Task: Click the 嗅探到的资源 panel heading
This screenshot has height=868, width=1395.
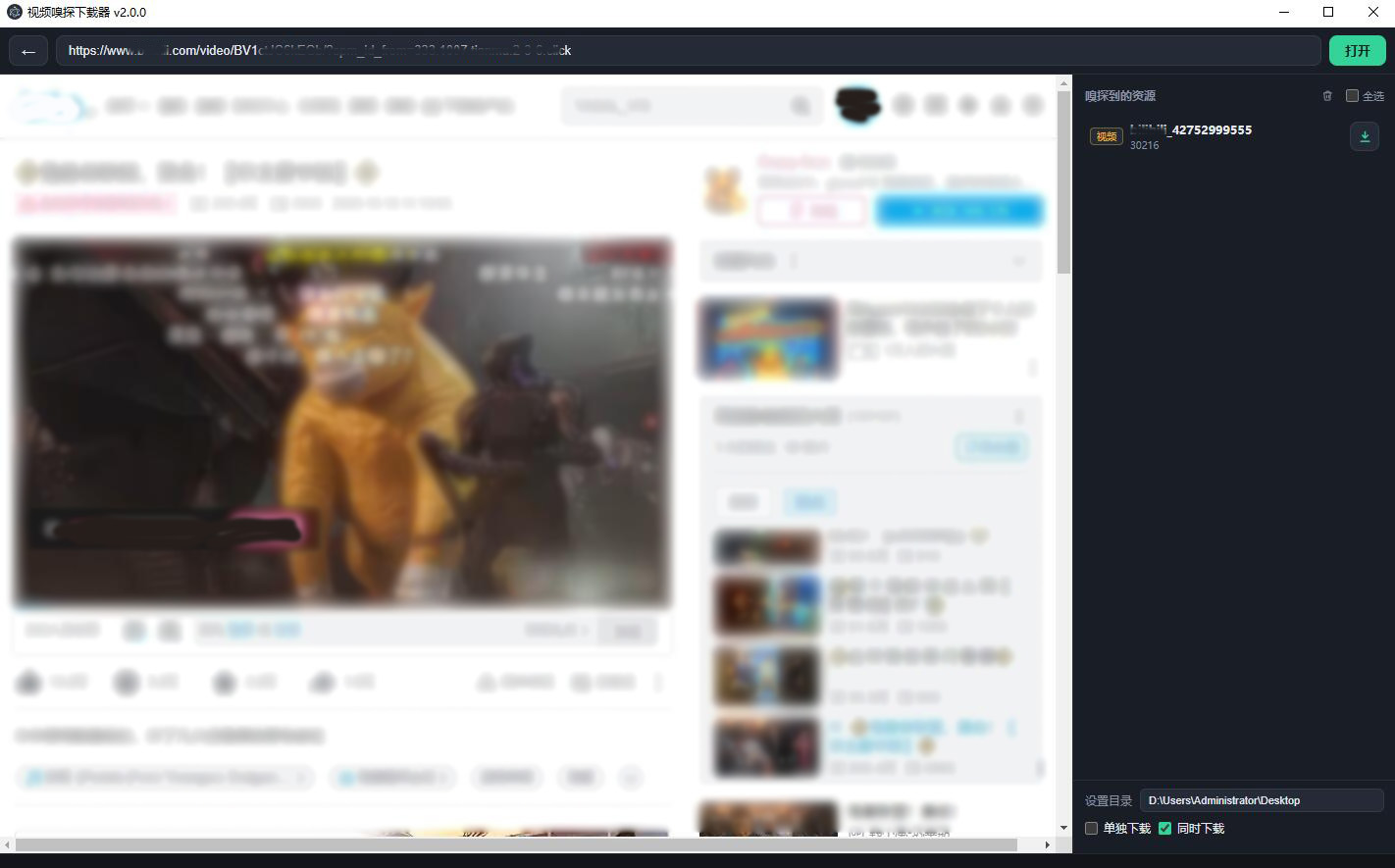Action: click(x=1120, y=96)
